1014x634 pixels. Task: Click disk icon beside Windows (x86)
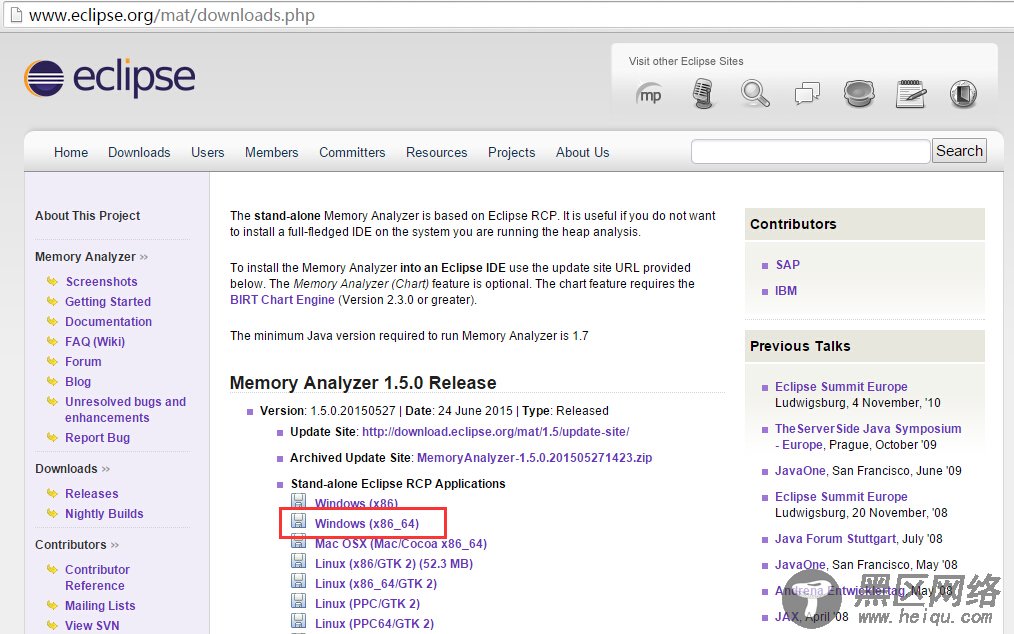click(298, 501)
